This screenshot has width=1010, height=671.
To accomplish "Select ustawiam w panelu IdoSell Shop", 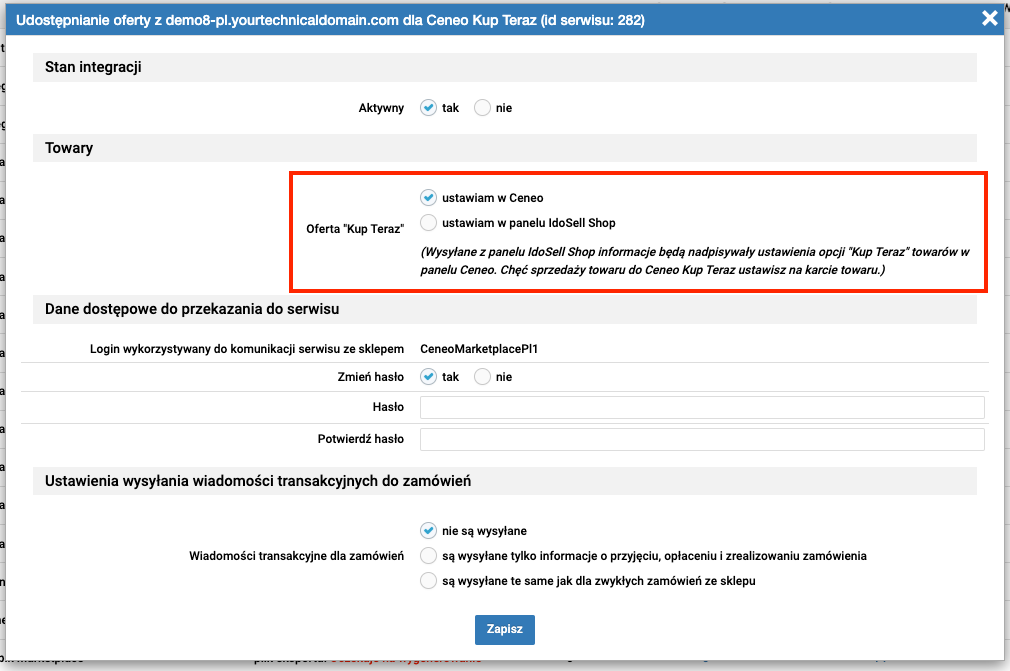I will point(428,223).
